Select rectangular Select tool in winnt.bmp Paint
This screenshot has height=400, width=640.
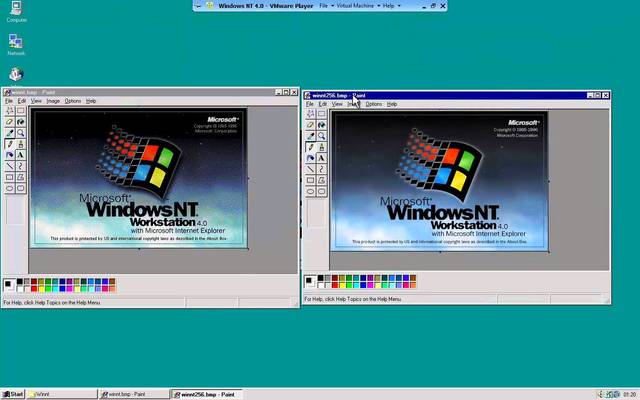[20, 111]
